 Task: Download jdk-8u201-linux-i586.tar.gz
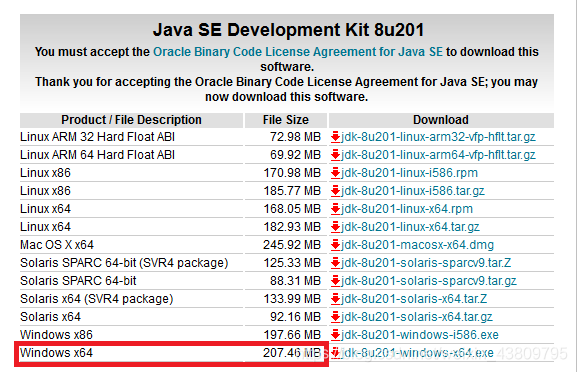pos(413,191)
